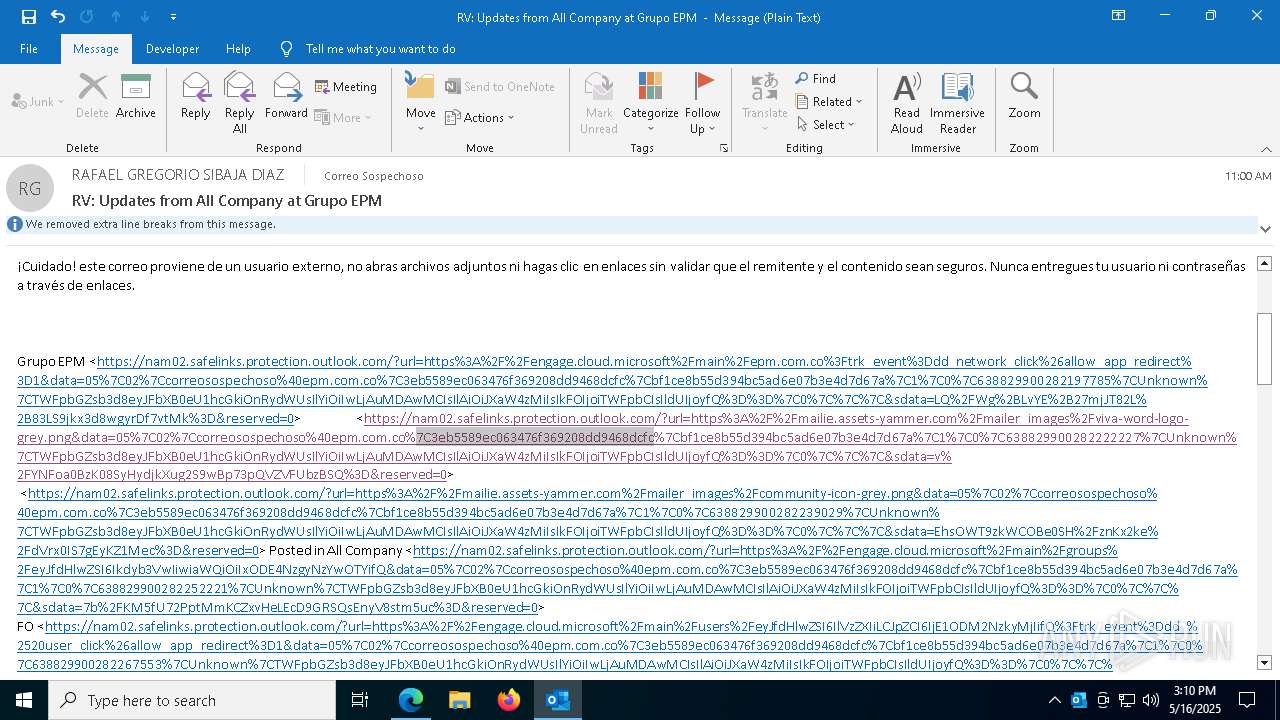Launch Microsoft Edge from the taskbar
This screenshot has width=1280, height=720.
[411, 700]
